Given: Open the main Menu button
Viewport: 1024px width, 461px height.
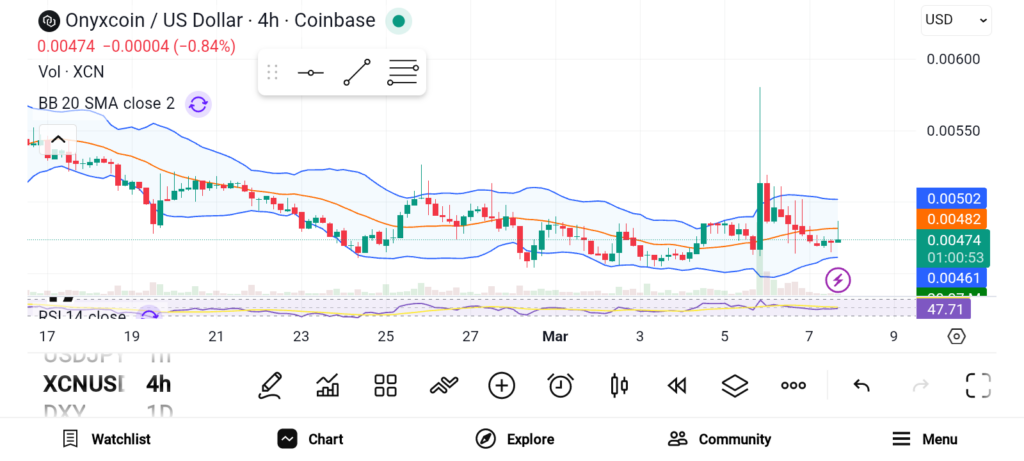Looking at the screenshot, I should (925, 439).
